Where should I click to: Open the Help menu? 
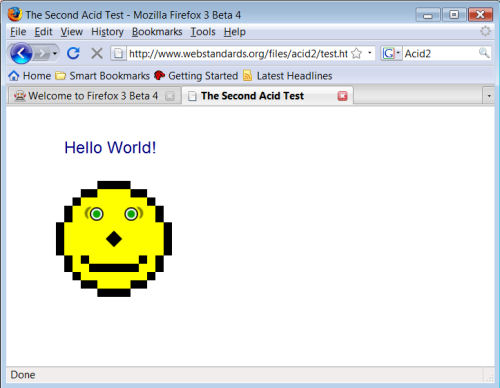235,32
